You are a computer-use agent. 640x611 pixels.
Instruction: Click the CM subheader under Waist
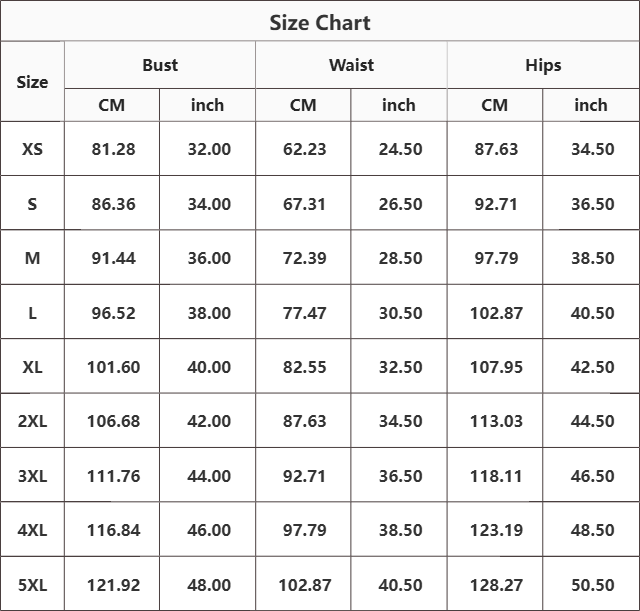(303, 105)
